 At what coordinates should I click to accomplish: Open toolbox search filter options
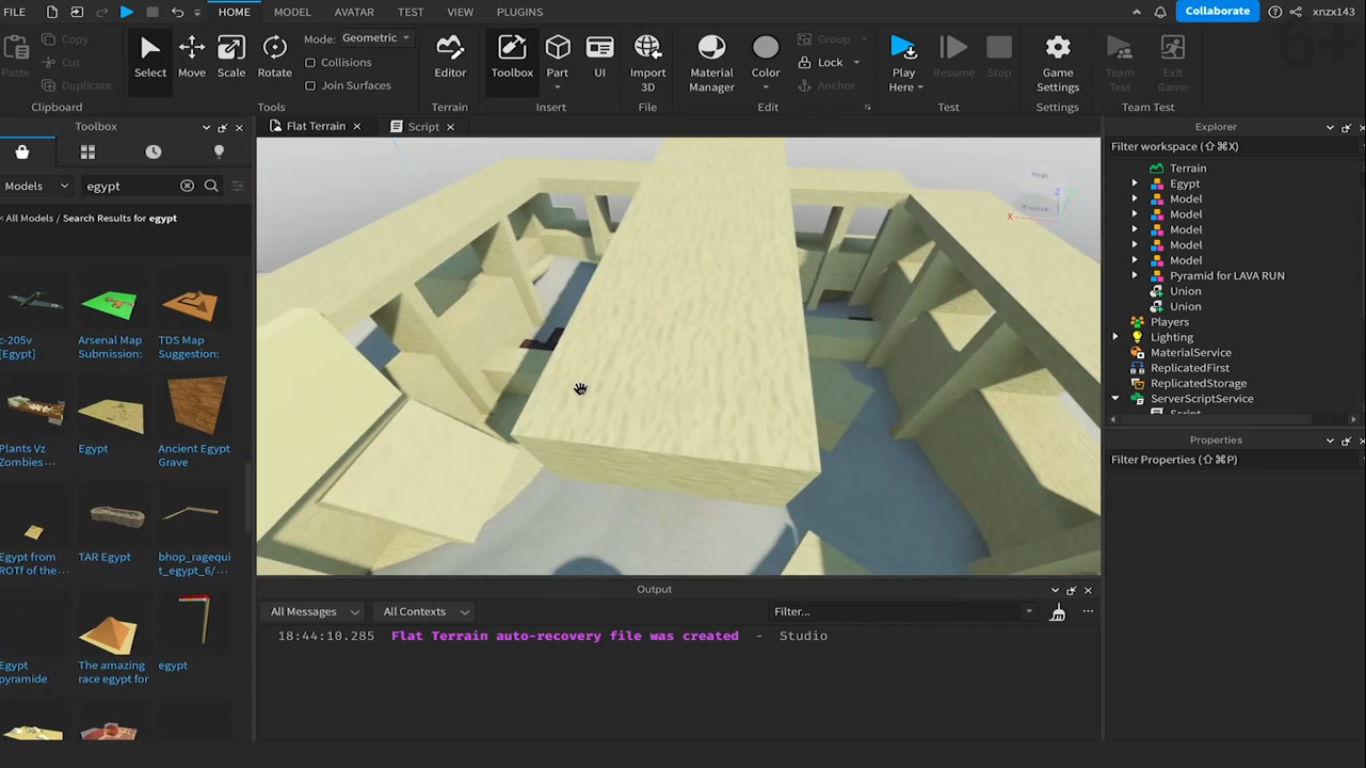[237, 186]
